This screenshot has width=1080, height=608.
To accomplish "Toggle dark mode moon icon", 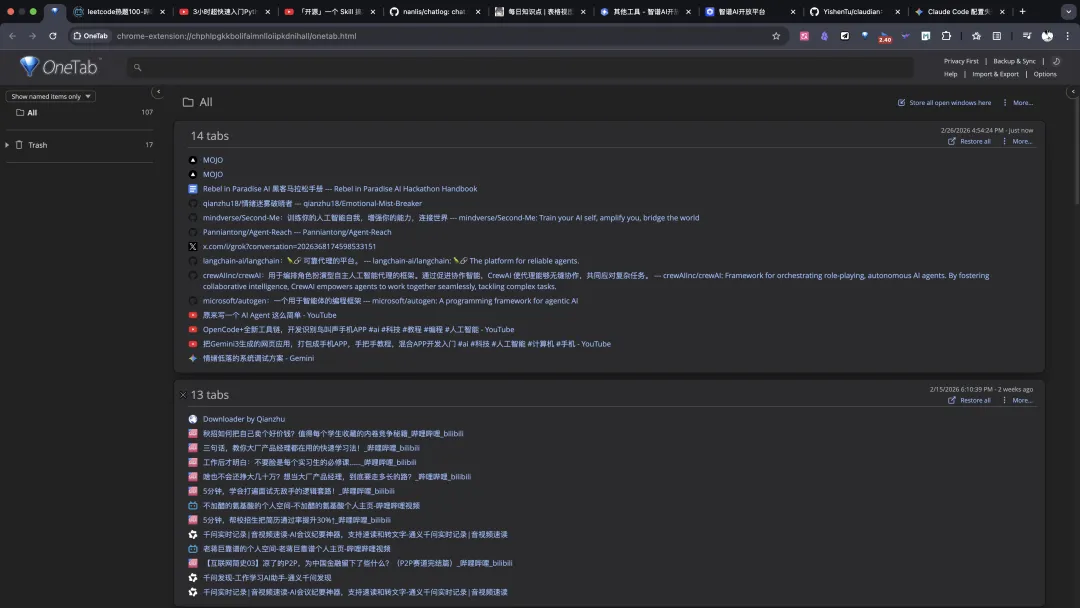I will (1056, 61).
